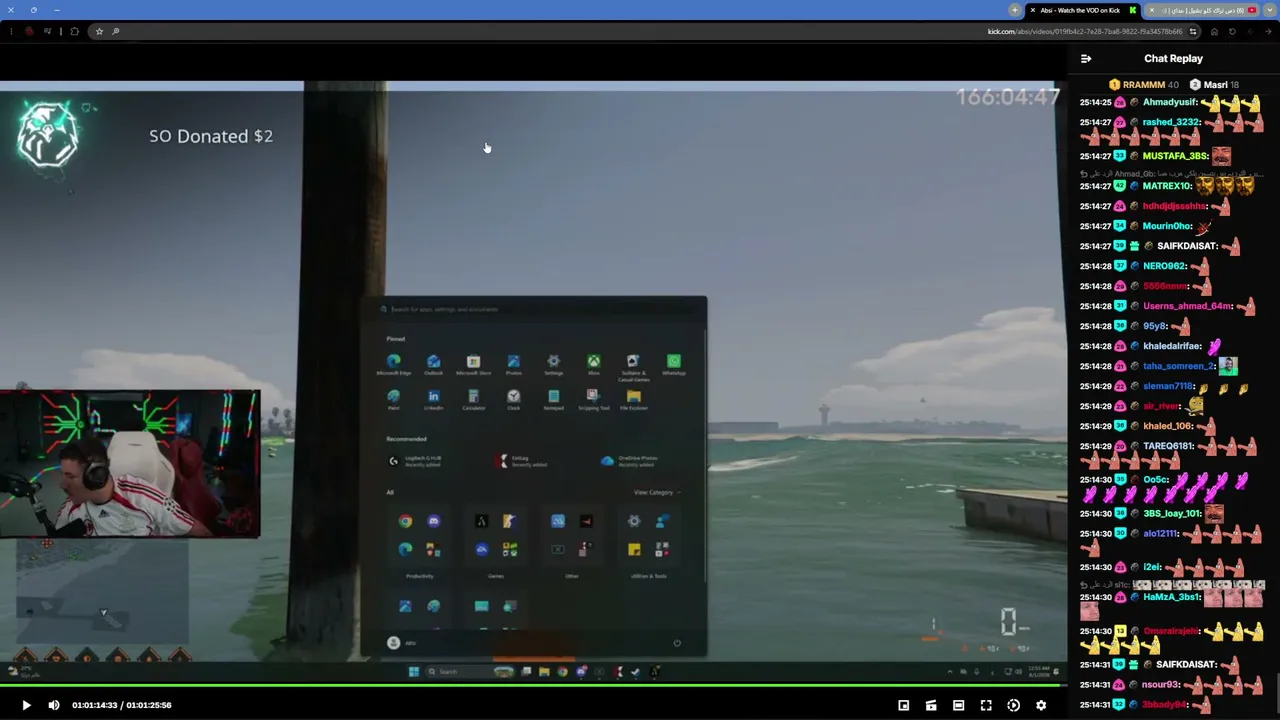
Task: Click username Omarairajehi in chat
Action: 1171,631
